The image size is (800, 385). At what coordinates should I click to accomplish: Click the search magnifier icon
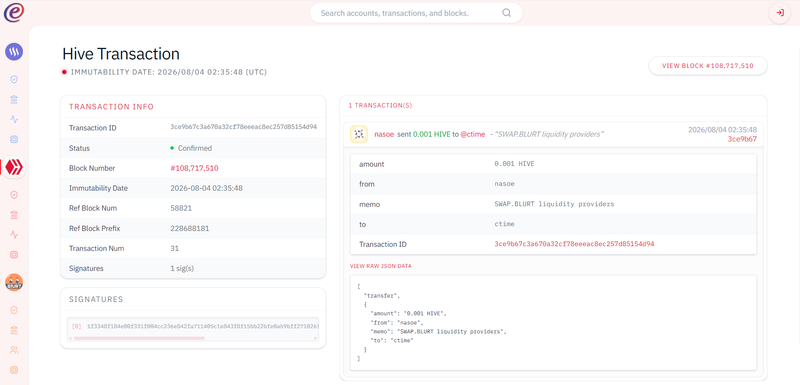(x=506, y=13)
